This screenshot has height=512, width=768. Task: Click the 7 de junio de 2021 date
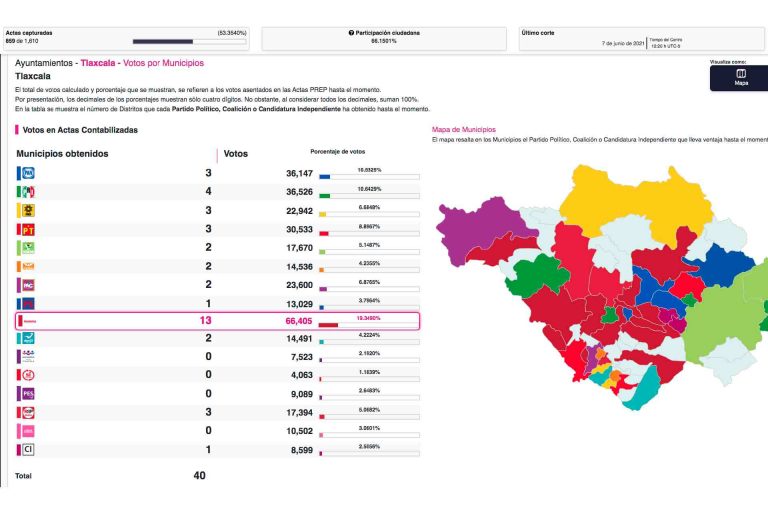[623, 43]
